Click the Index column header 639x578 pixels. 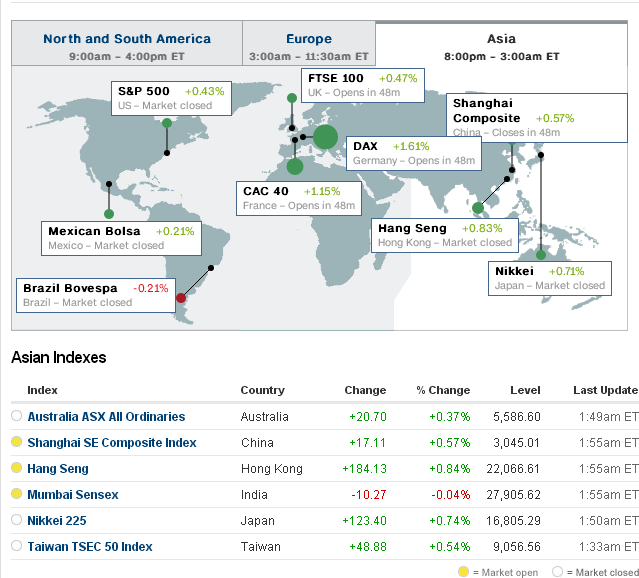coord(42,390)
